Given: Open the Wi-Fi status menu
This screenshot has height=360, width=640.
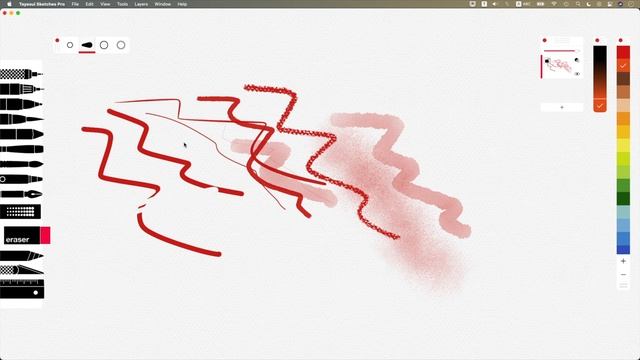Looking at the screenshot, I should click(x=554, y=4).
